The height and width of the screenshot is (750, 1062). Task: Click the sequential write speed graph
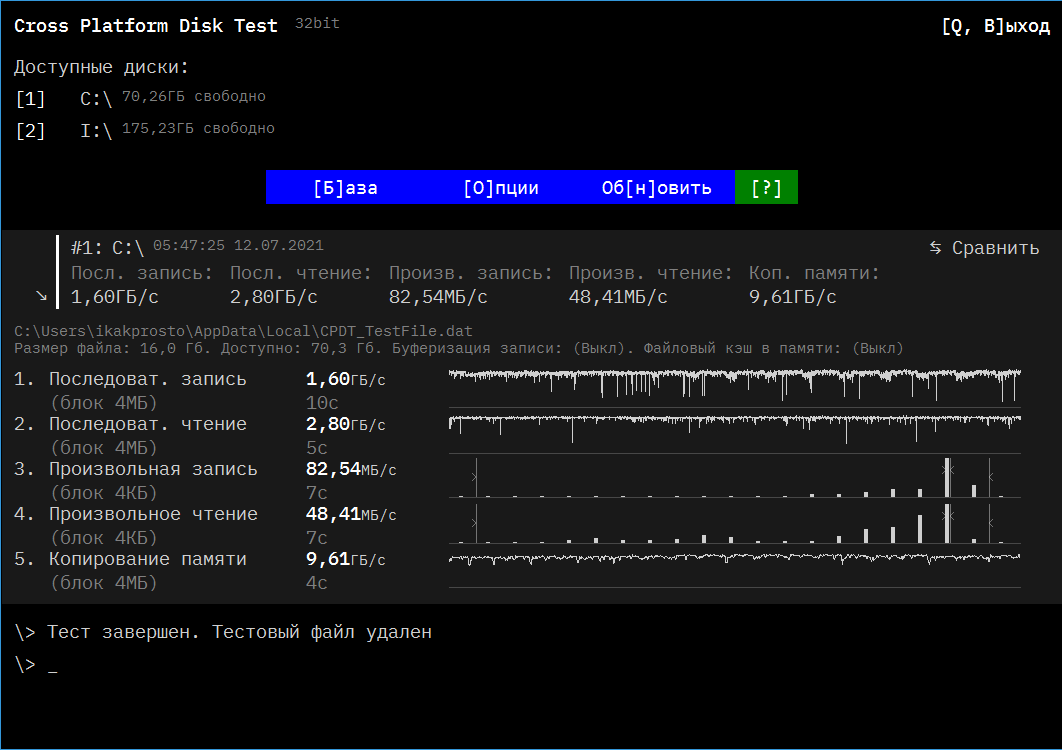[x=735, y=388]
